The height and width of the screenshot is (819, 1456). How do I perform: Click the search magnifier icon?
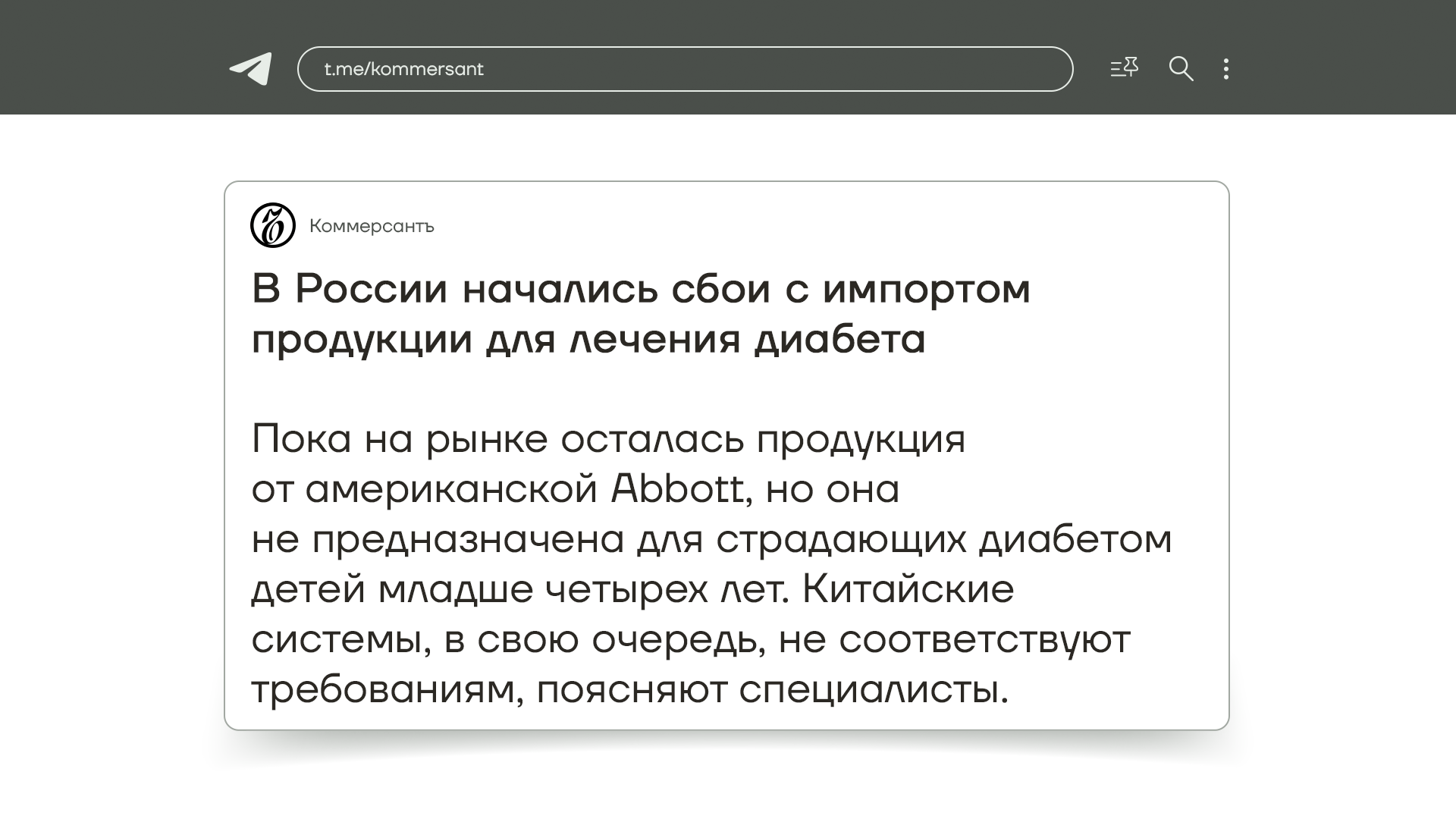[1181, 69]
